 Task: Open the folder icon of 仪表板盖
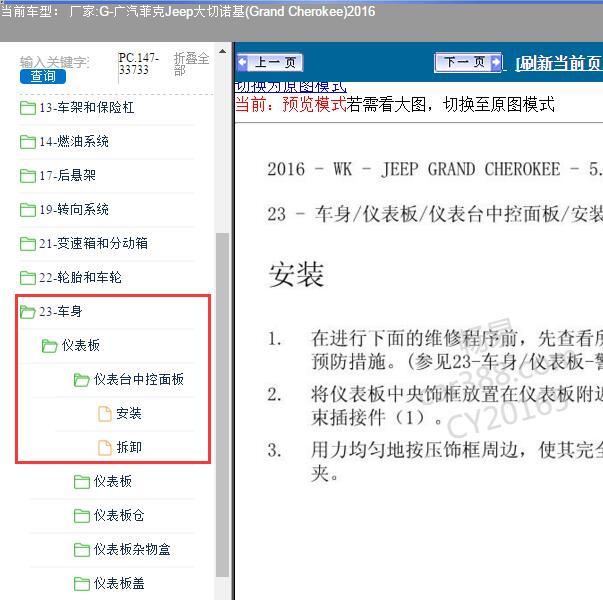pos(82,583)
